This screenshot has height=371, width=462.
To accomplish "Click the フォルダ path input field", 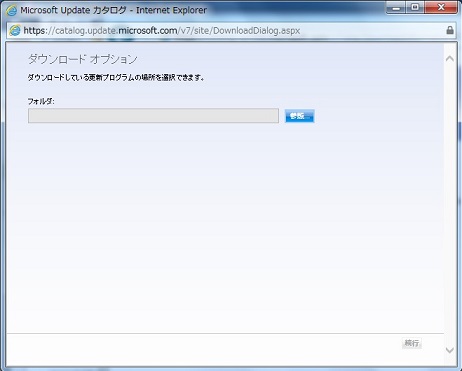I will (x=153, y=116).
